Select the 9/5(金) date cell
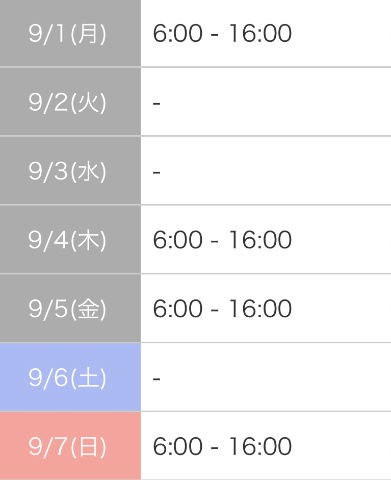Viewport: 391px width, 480px height. (x=70, y=309)
